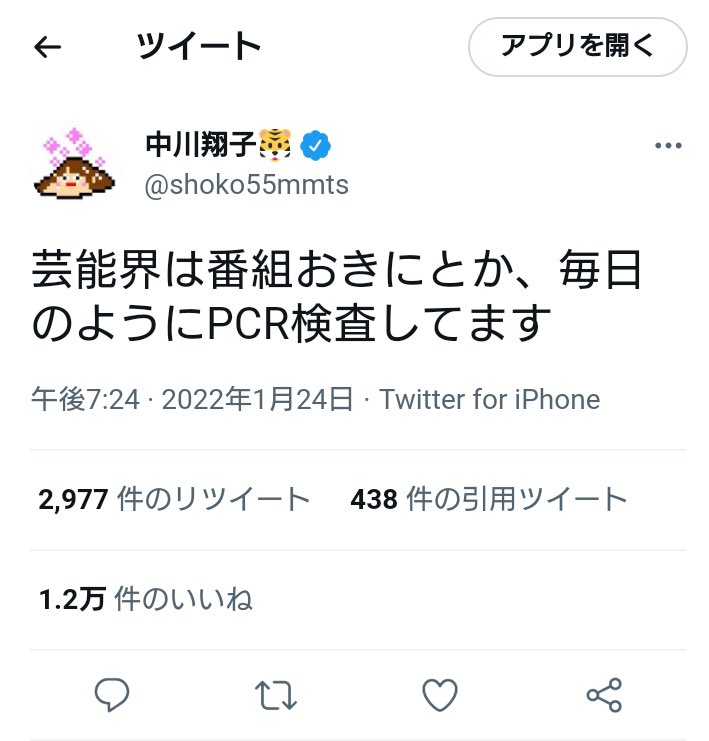Viewport: 709px width, 741px height.
Task: Click the @shoko55mmts handle
Action: 246,185
